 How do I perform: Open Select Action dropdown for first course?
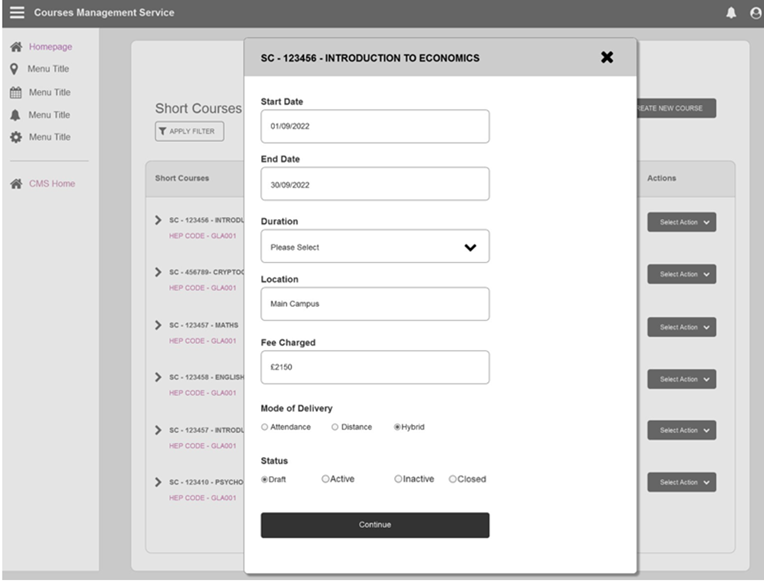681,222
